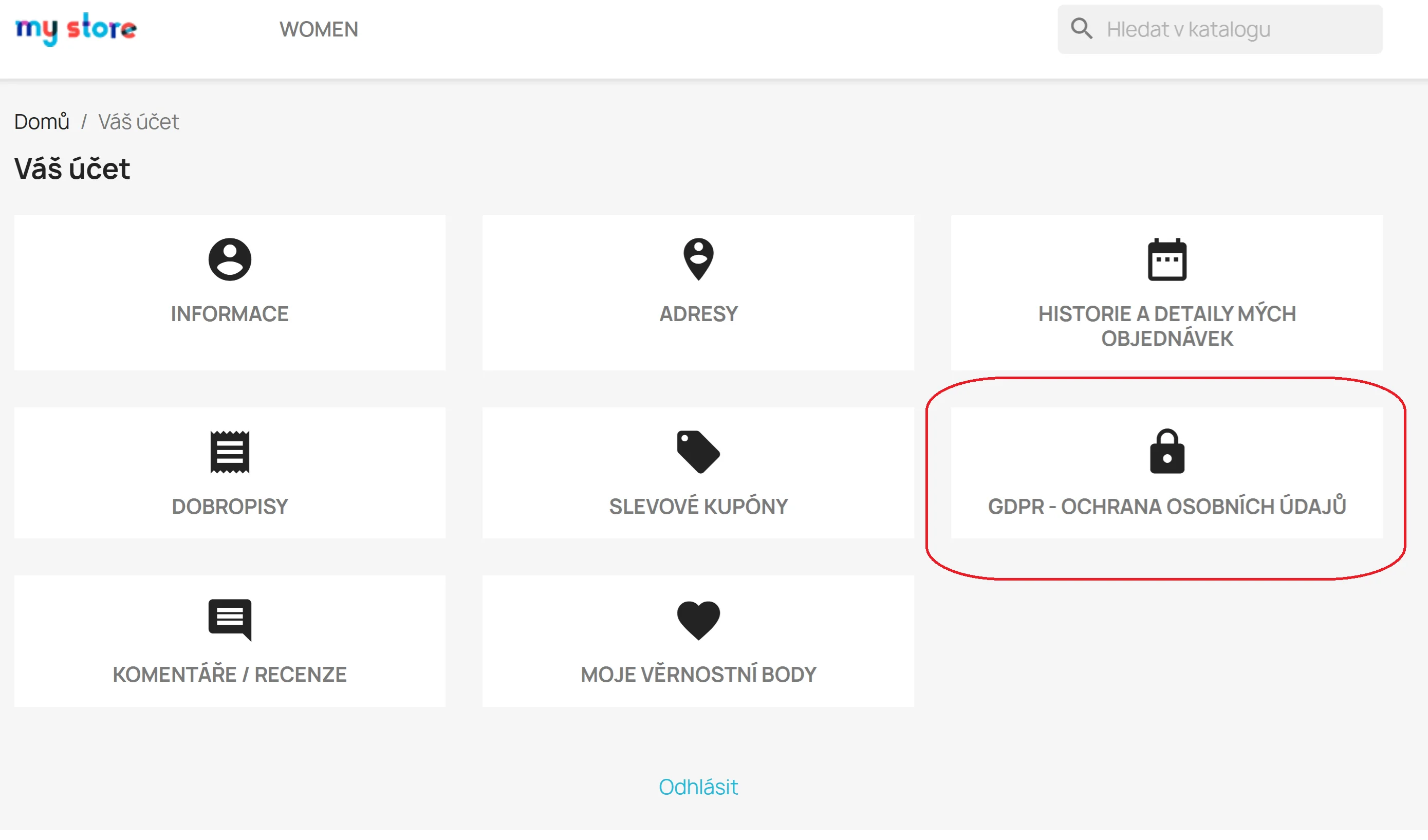Open the WOMEN menu category
The image size is (1428, 840).
[319, 29]
